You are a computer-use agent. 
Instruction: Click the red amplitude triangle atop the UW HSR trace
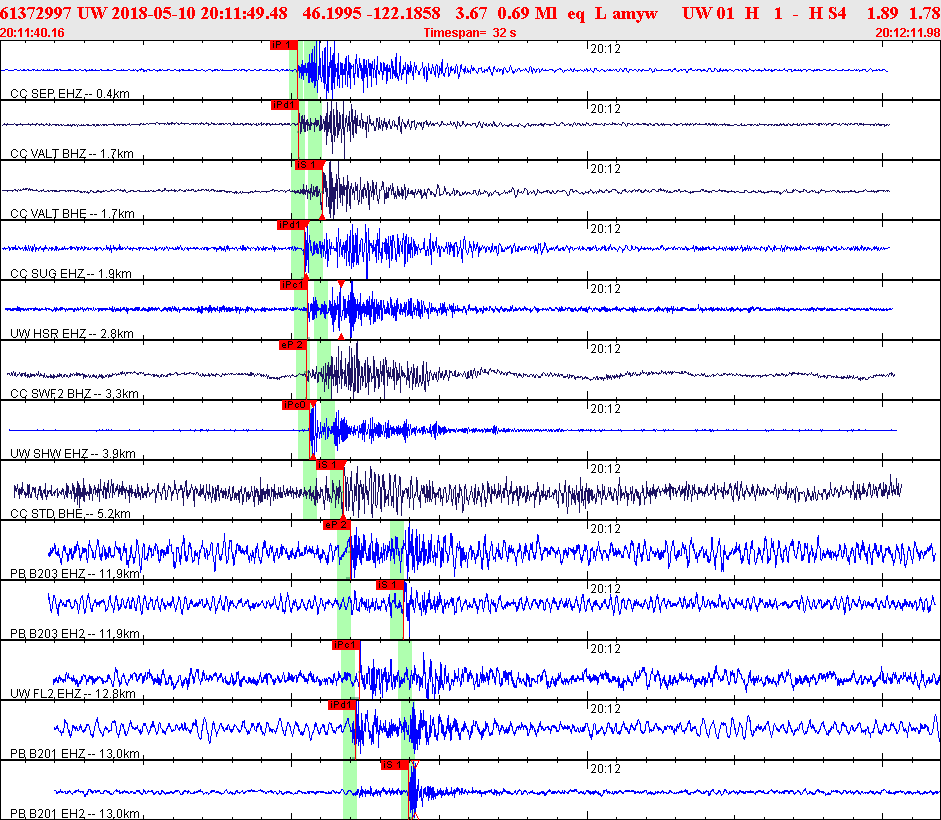[x=341, y=283]
